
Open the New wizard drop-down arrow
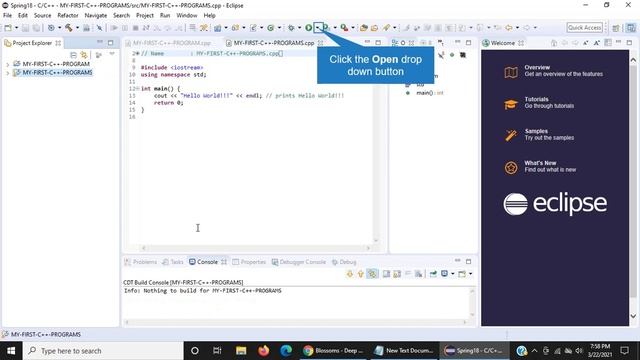[16, 28]
